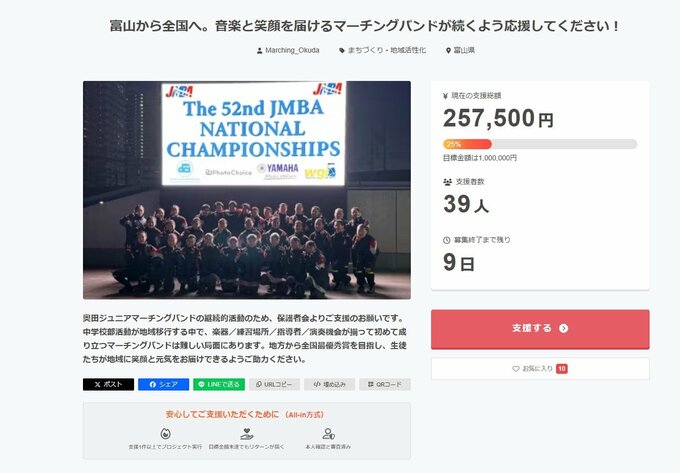Add project to favorites with お気に入り
This screenshot has width=680, height=473.
point(539,369)
